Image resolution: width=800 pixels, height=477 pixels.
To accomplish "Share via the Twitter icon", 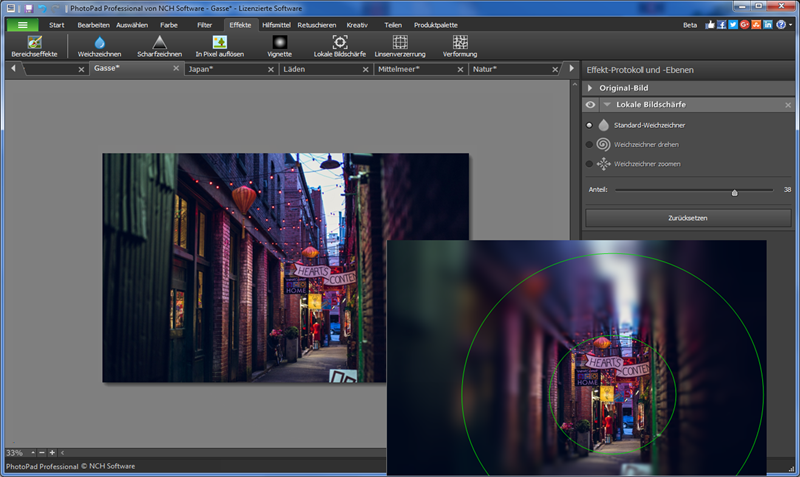I will (733, 24).
